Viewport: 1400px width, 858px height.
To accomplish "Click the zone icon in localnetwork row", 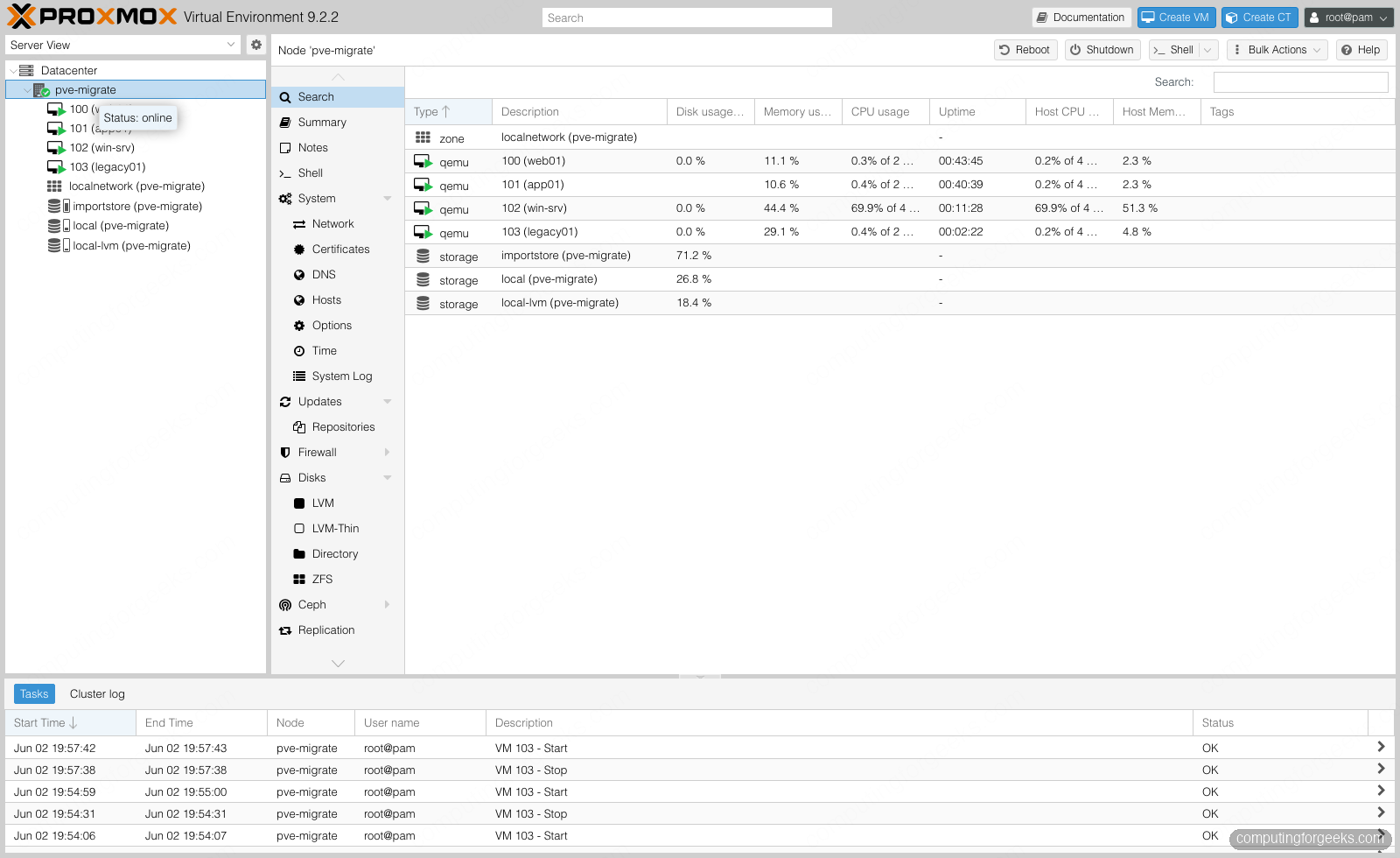I will pos(423,137).
